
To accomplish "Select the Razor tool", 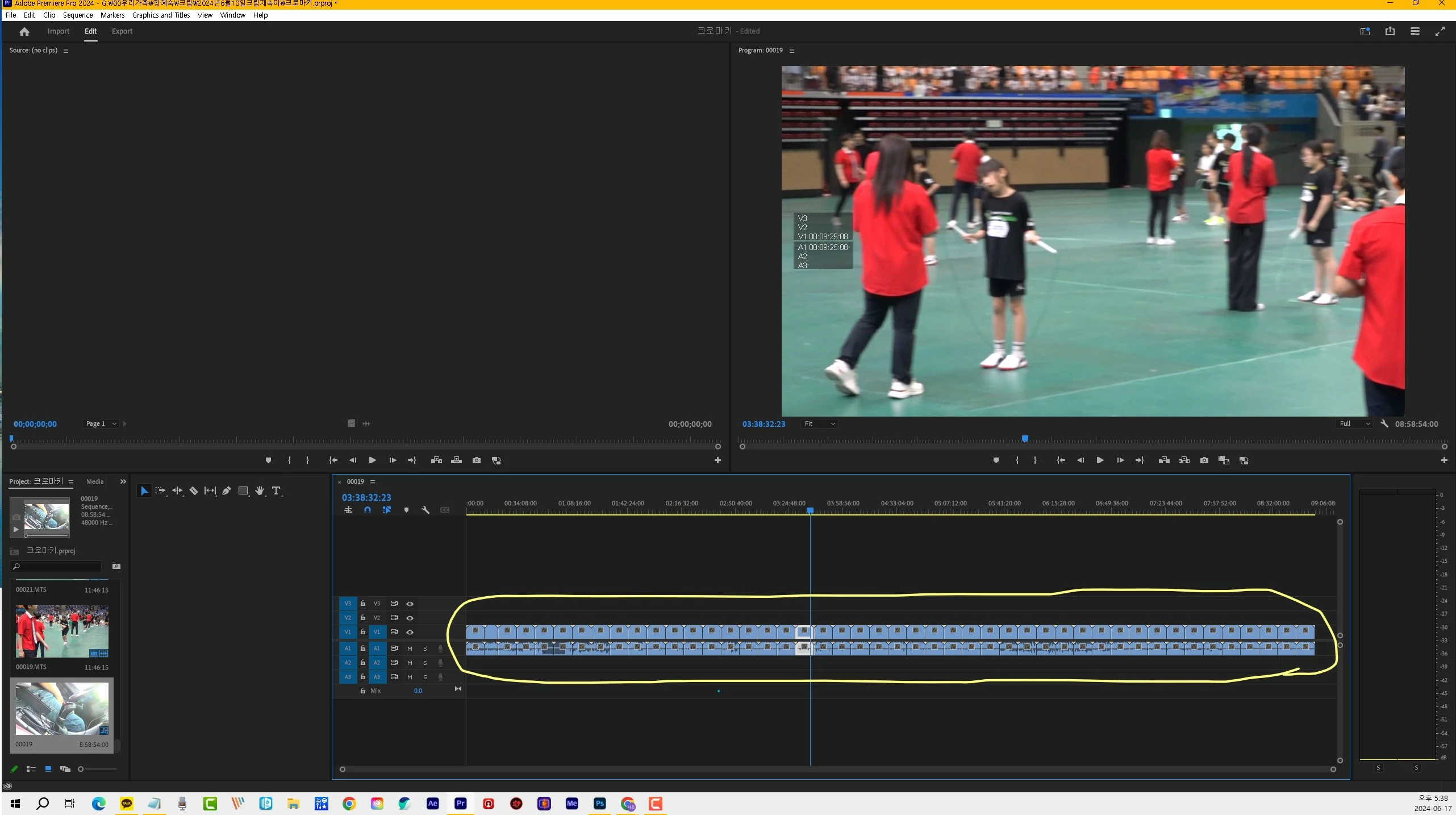I will click(194, 490).
